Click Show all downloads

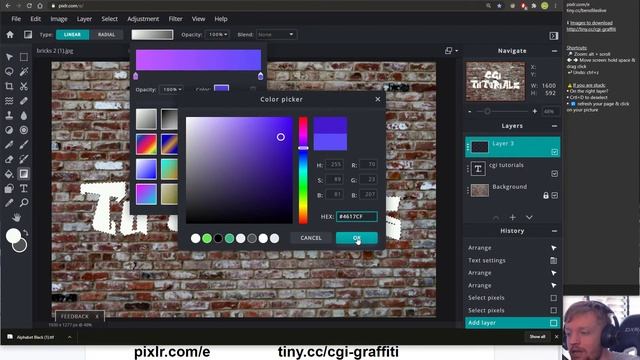click(537, 337)
